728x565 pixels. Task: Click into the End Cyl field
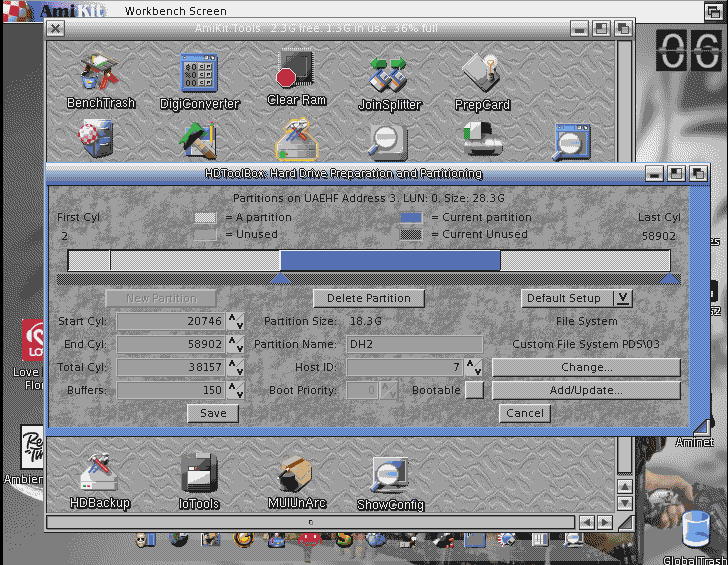(x=171, y=344)
